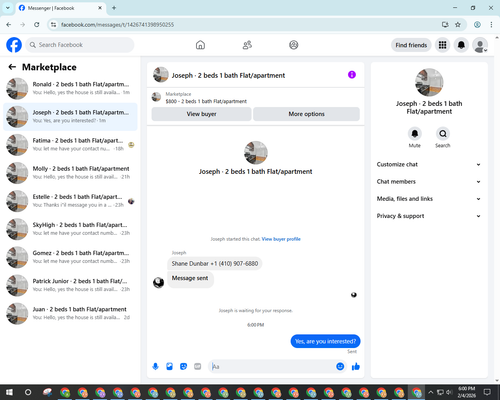Choose a sticker from the sticker icon
This screenshot has width=500, height=400.
(184, 367)
